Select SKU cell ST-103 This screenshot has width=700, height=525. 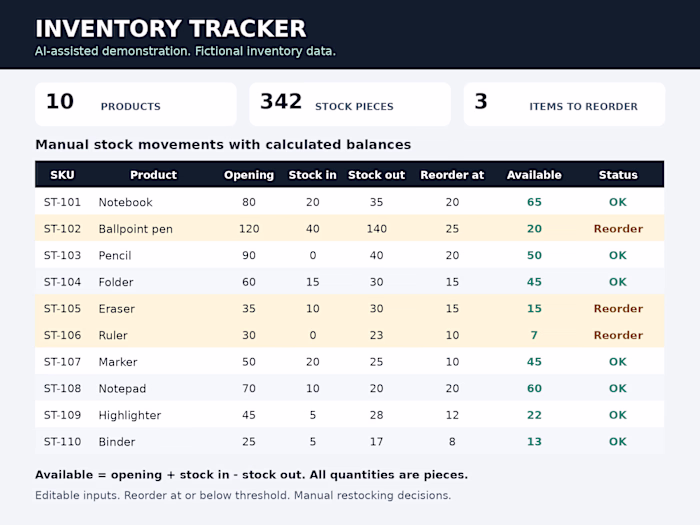click(62, 255)
